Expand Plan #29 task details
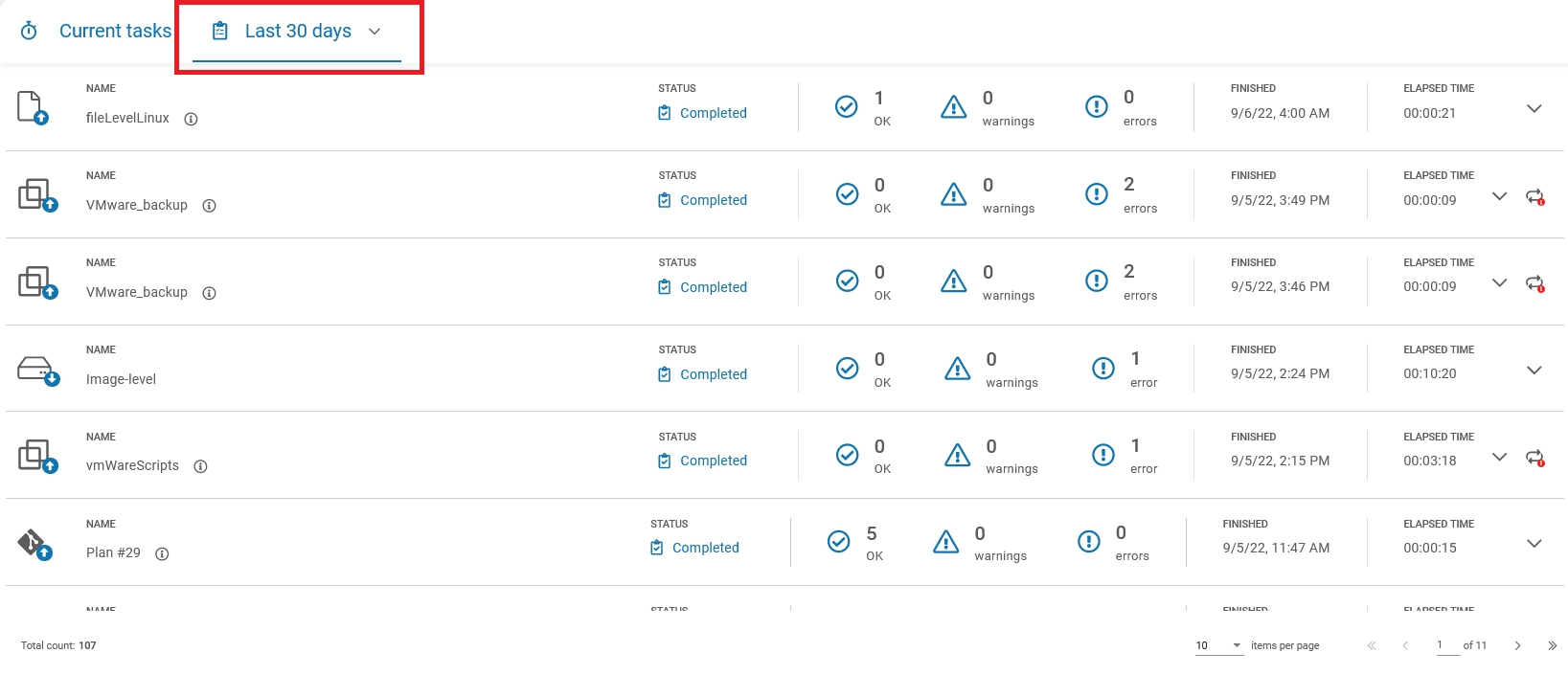Screen dimensions: 1568x675 coord(1534,544)
